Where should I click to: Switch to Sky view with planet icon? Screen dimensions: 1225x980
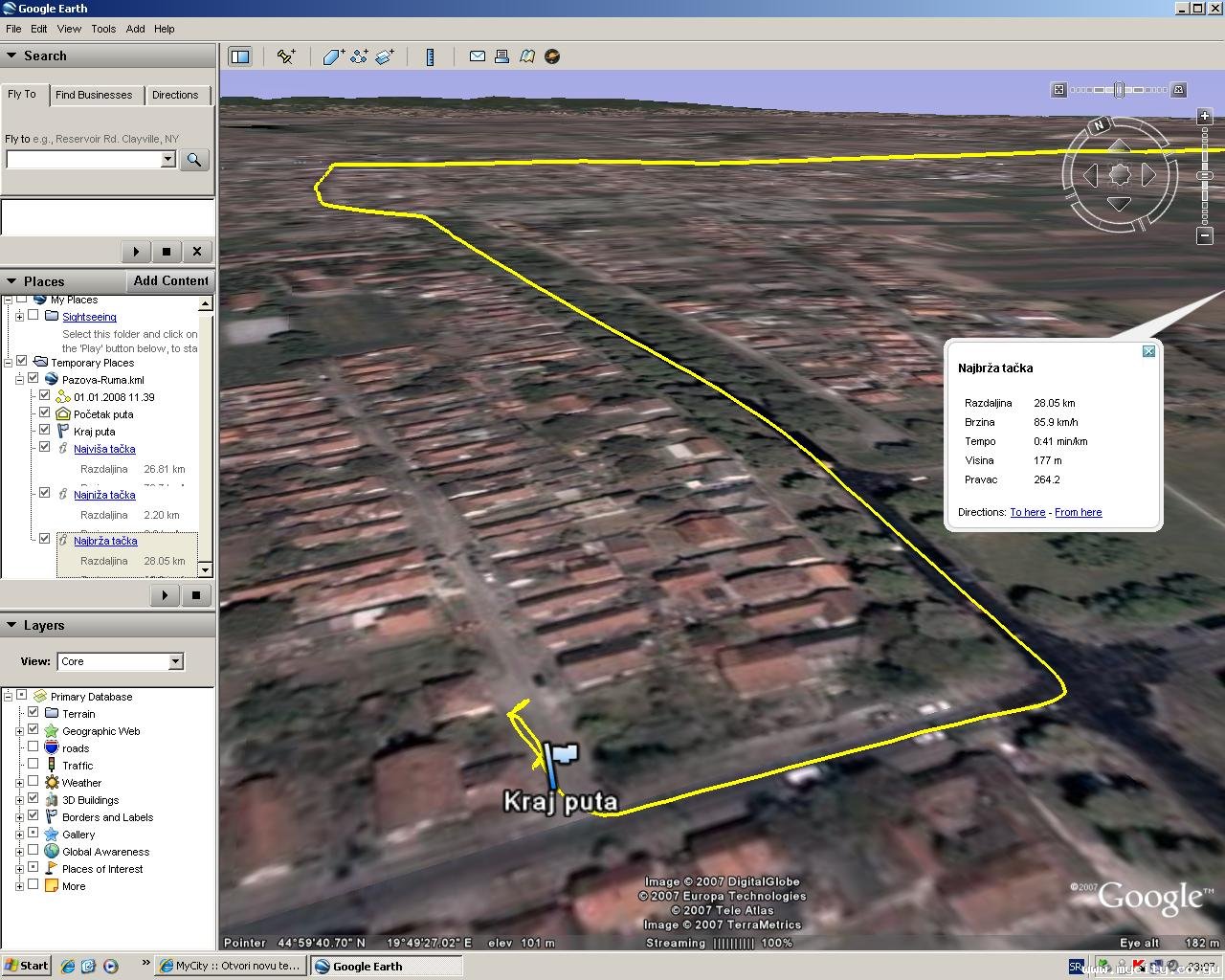coord(552,56)
